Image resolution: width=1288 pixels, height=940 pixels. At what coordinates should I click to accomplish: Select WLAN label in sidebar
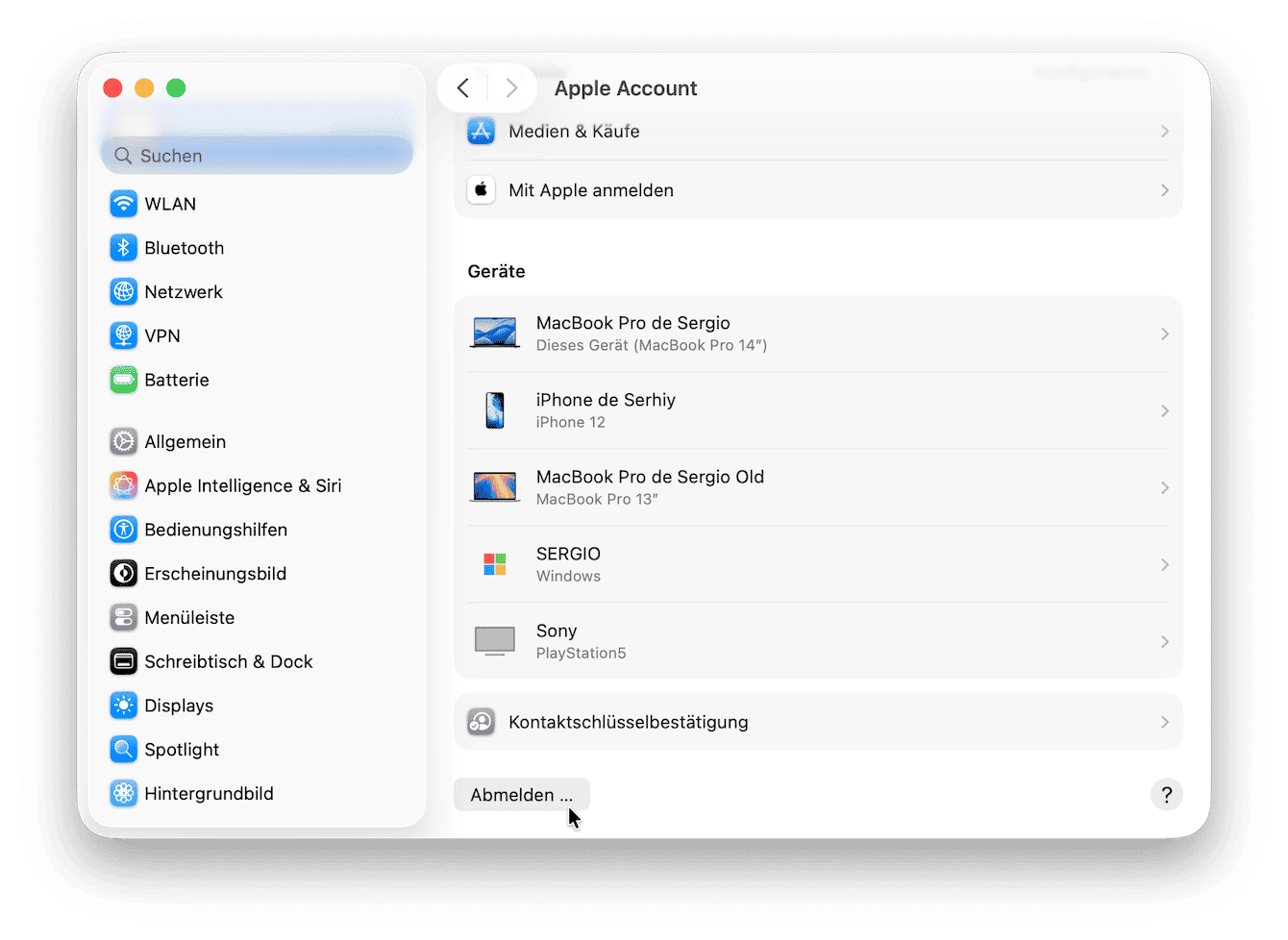[x=170, y=204]
